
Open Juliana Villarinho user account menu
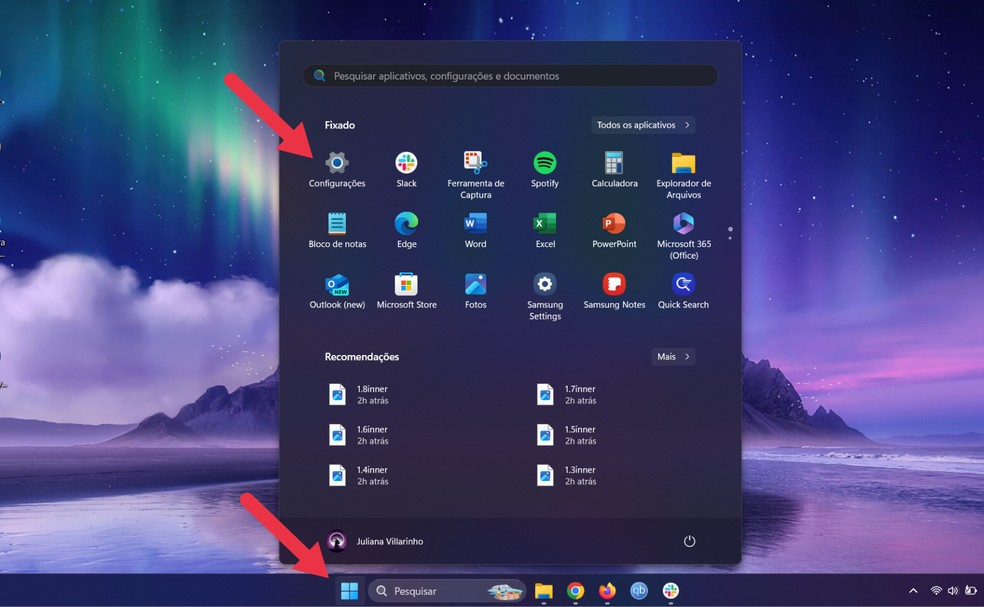[375, 541]
